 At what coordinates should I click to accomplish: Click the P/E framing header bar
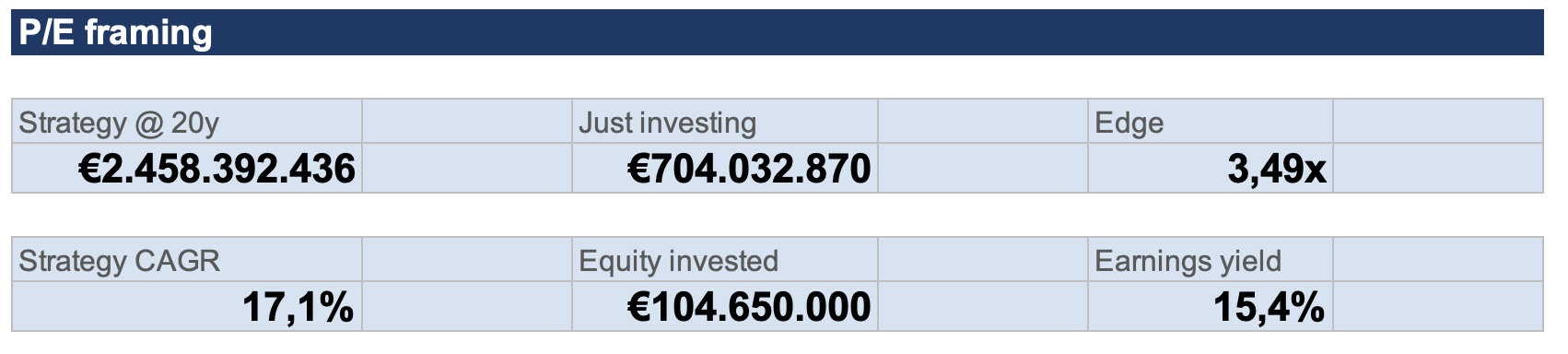[777, 32]
